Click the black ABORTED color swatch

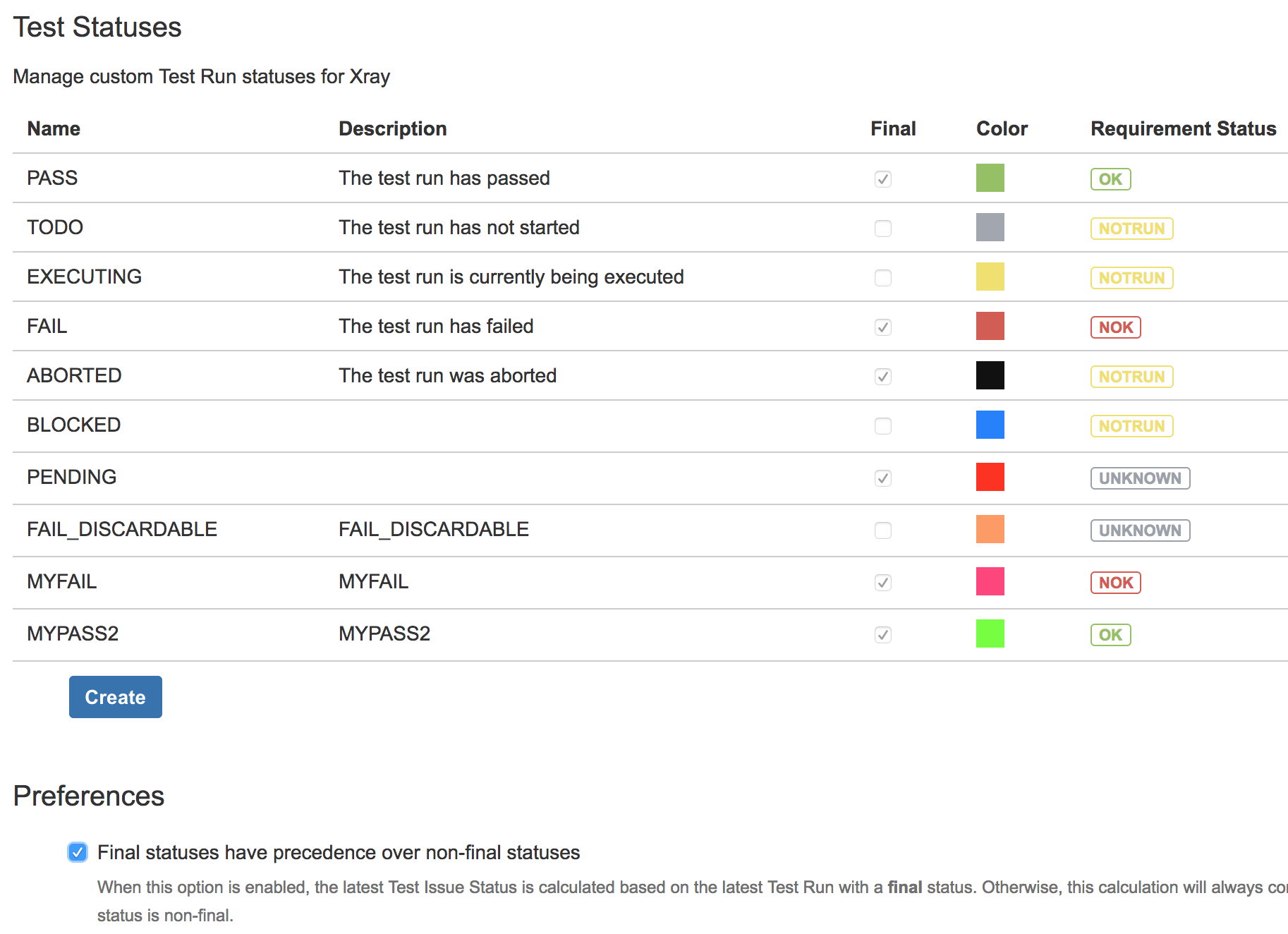[x=990, y=375]
